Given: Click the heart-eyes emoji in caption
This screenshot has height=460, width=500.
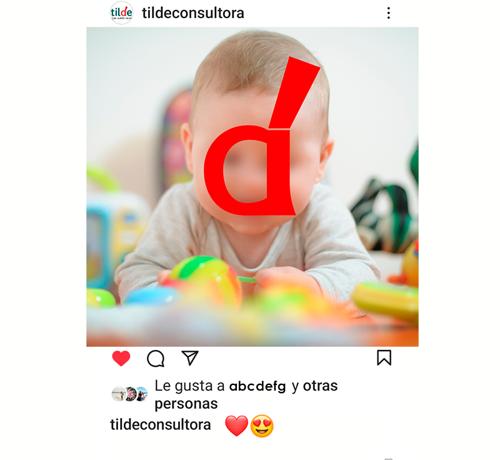Looking at the screenshot, I should [x=262, y=426].
